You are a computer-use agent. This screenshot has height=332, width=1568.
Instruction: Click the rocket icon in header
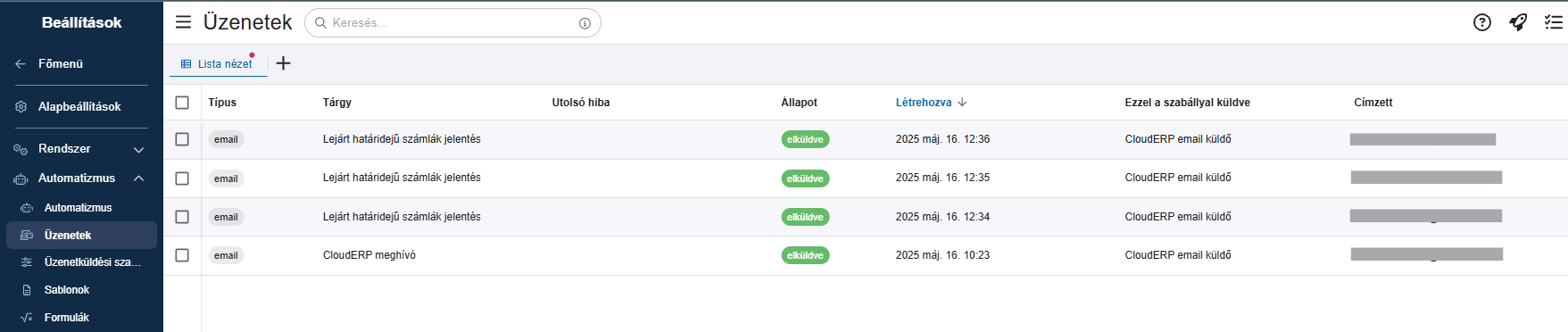1518,22
